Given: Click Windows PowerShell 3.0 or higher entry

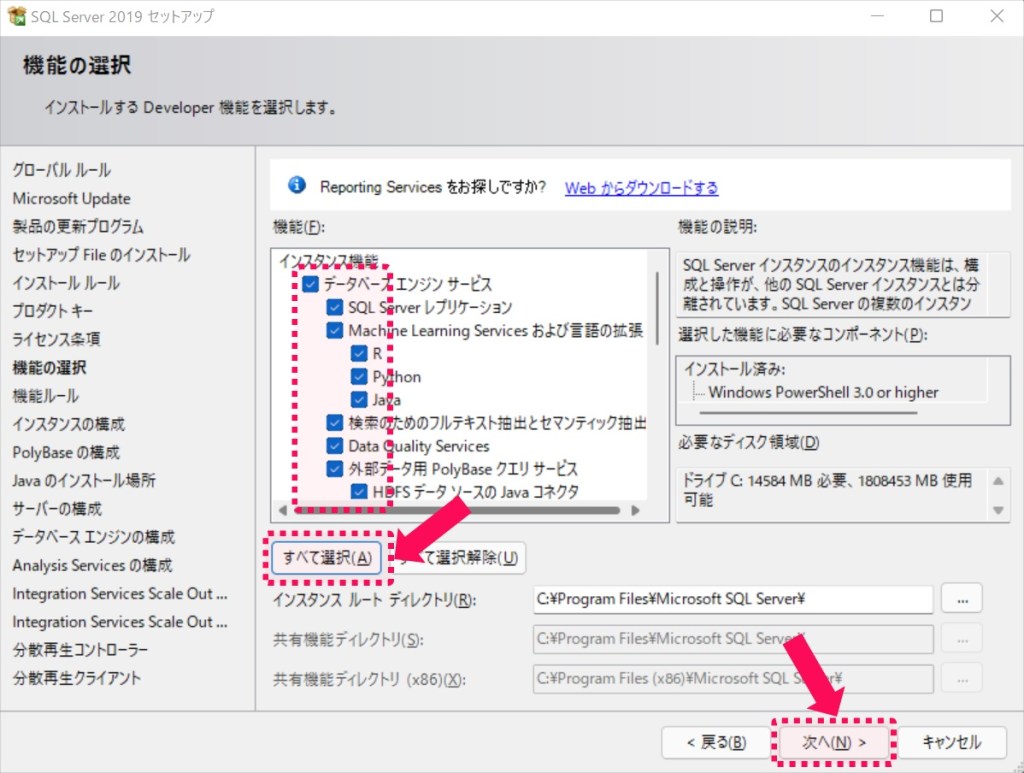Looking at the screenshot, I should click(x=823, y=392).
